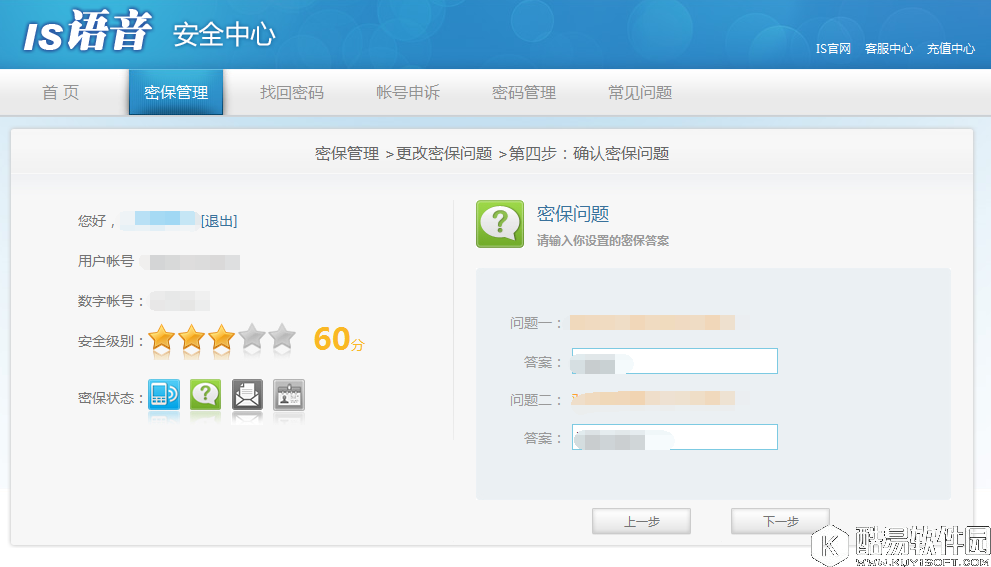Click the green security question status icon
991x567 pixels.
[x=205, y=394]
